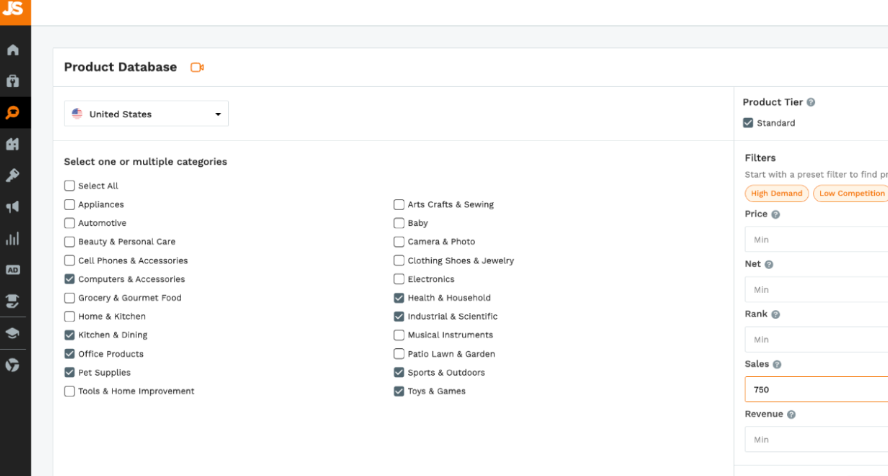Click the Price Min input field
888x476 pixels.
click(x=817, y=239)
